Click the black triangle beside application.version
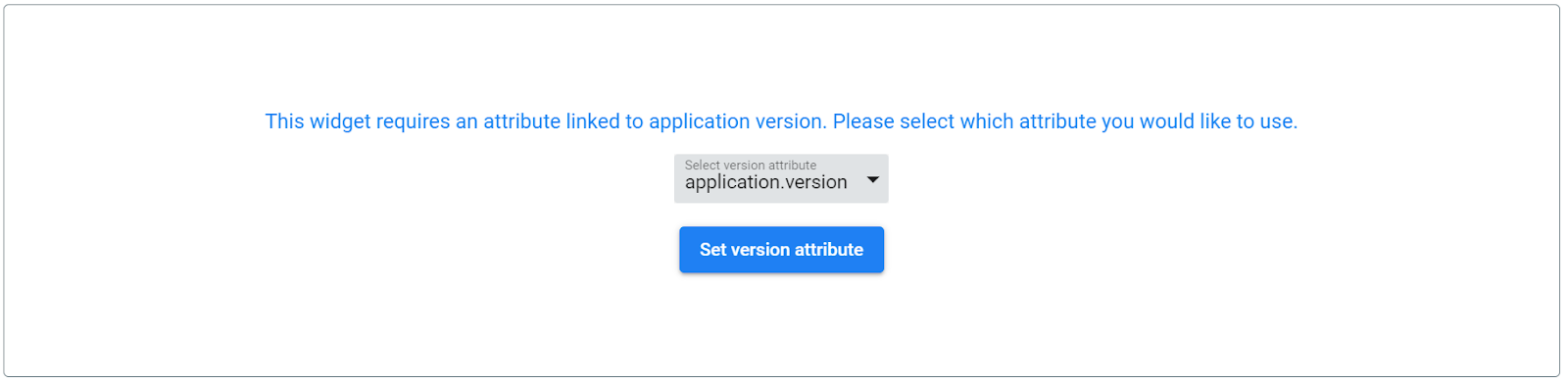 coord(872,180)
